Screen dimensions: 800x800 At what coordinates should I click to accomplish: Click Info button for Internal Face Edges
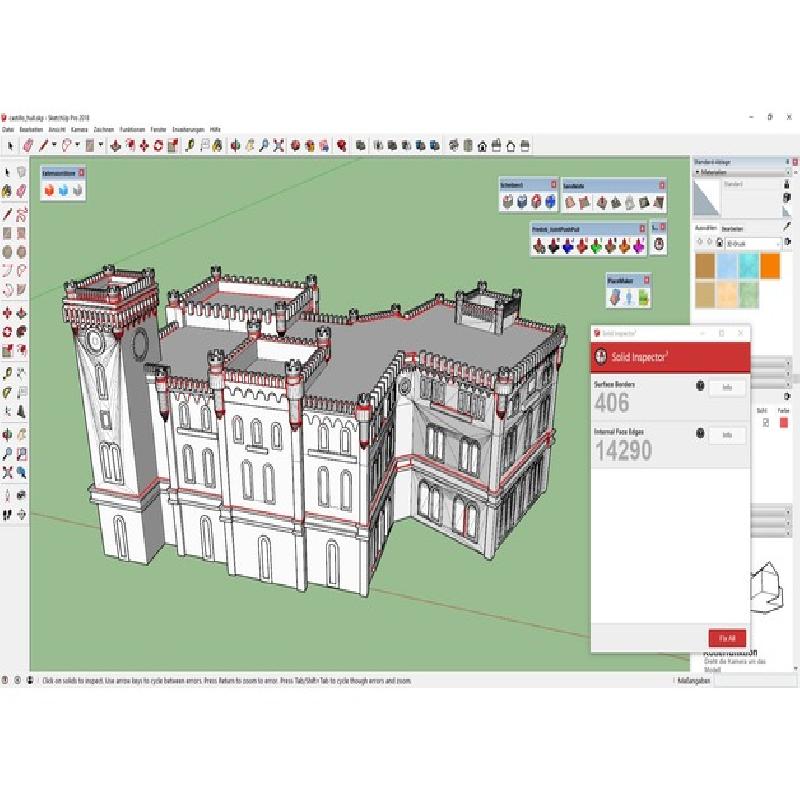coord(727,435)
